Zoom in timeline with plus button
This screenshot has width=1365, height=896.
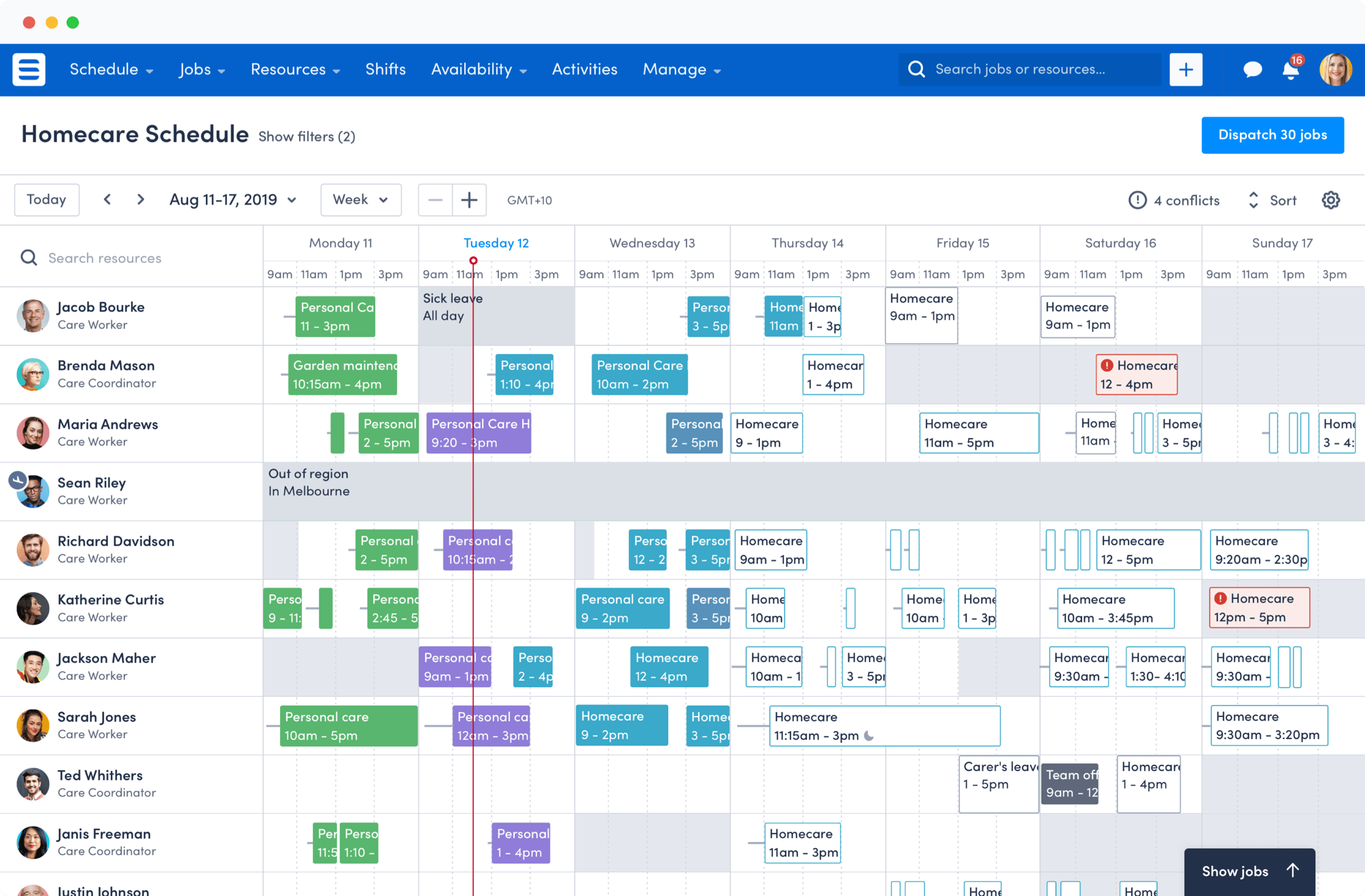pos(469,200)
